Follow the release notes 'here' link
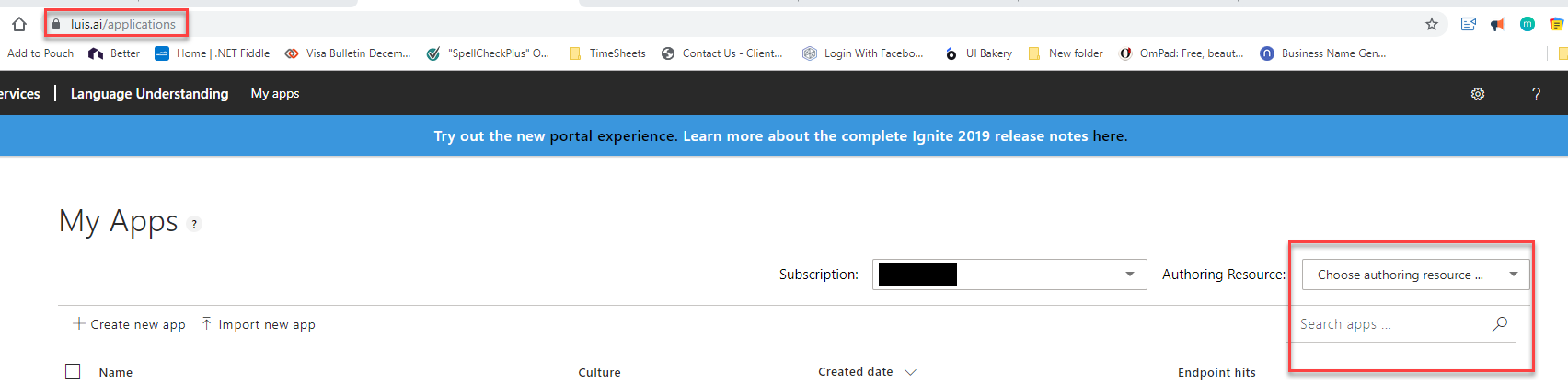The image size is (1568, 386). coord(1108,136)
